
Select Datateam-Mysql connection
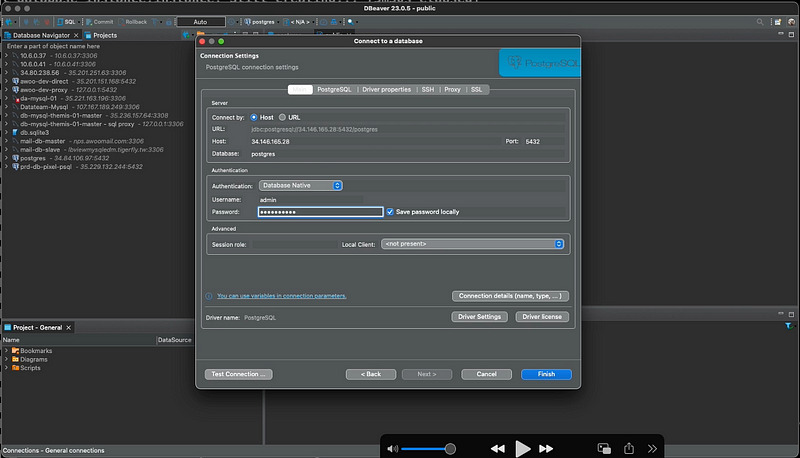click(x=44, y=107)
